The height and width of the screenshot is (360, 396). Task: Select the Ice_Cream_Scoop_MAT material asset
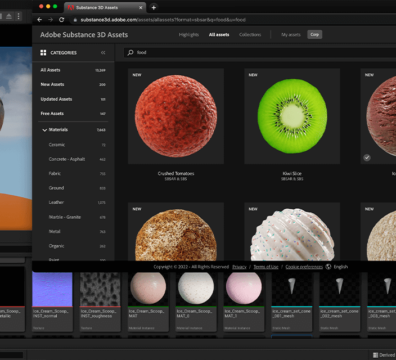tap(148, 302)
